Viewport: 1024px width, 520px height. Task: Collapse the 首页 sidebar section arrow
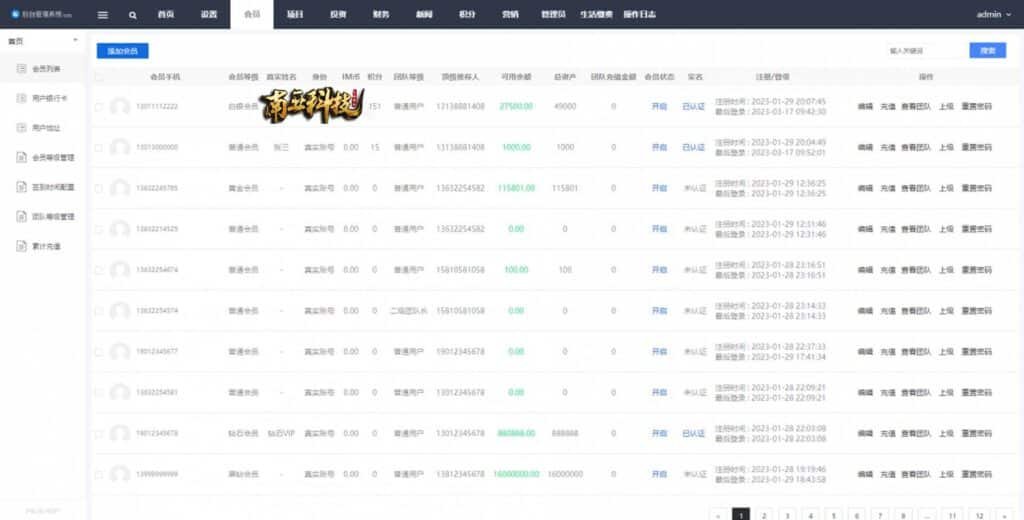pos(76,40)
